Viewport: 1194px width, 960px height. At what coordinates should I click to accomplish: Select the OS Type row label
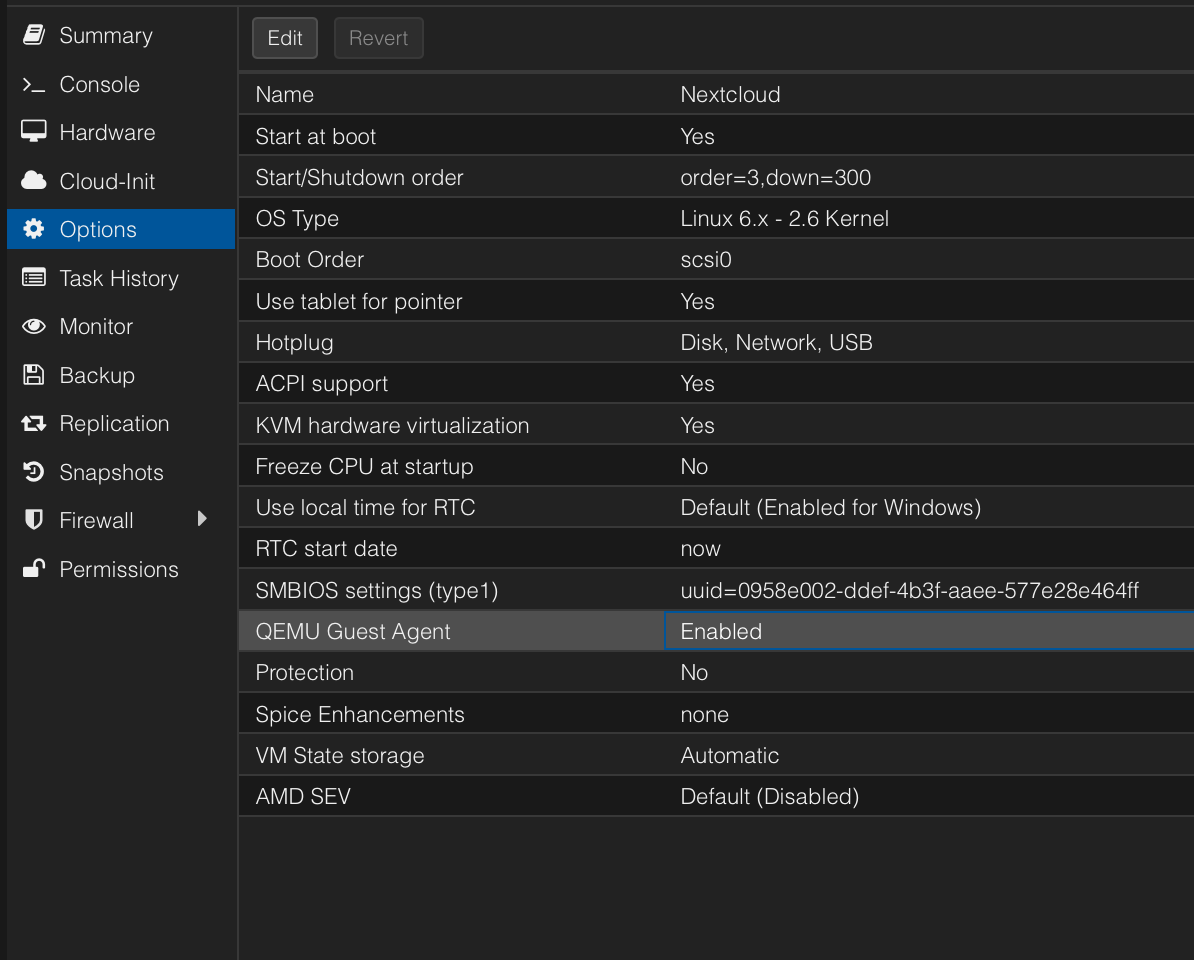297,219
